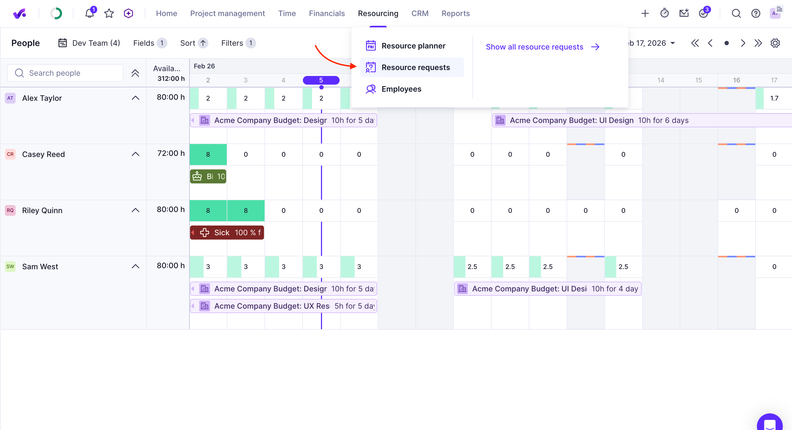Jump to today dot button
792x430 pixels.
coord(726,43)
